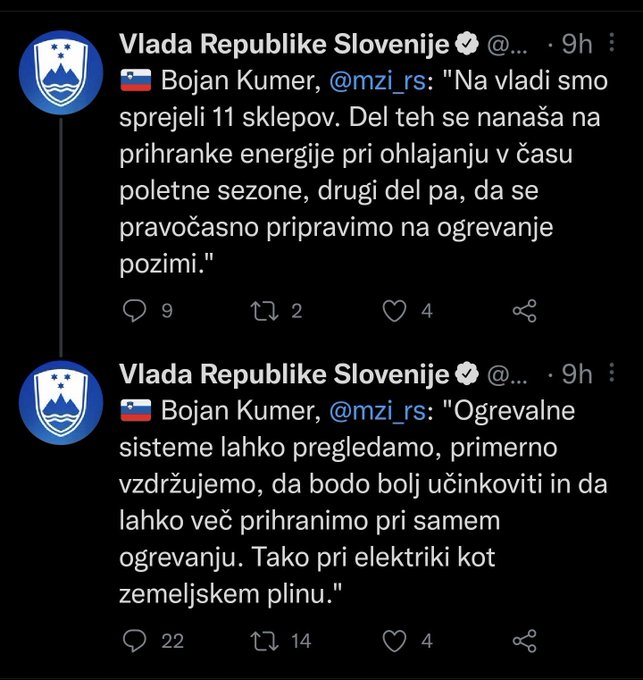The height and width of the screenshot is (680, 643).
Task: Open Vlada Republike Slovenije name in second tweet
Action: click(284, 374)
